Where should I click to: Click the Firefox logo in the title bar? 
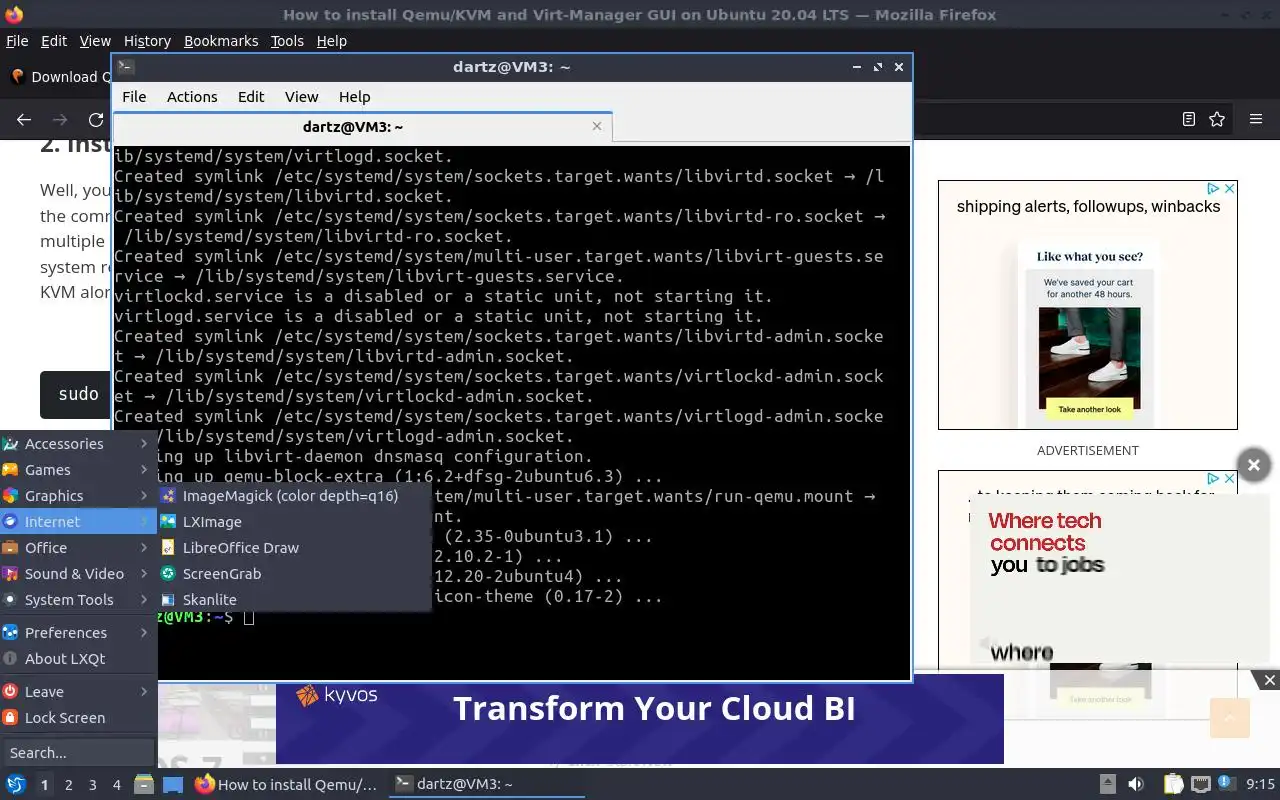tap(14, 14)
